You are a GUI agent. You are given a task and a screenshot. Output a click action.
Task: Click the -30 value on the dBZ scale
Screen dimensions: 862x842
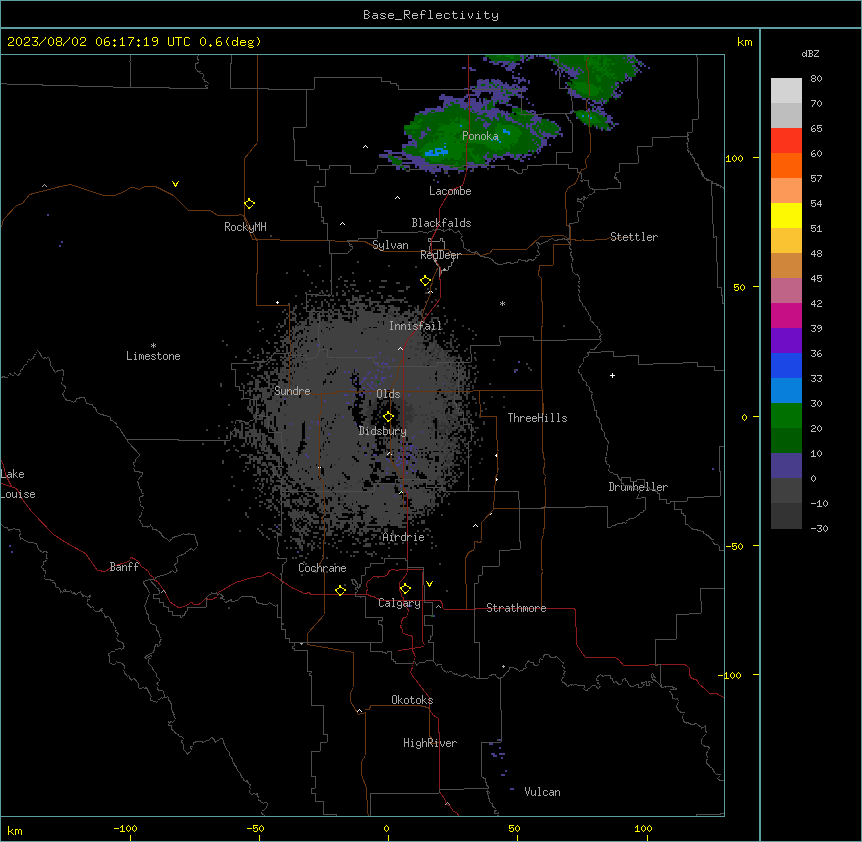(x=819, y=528)
